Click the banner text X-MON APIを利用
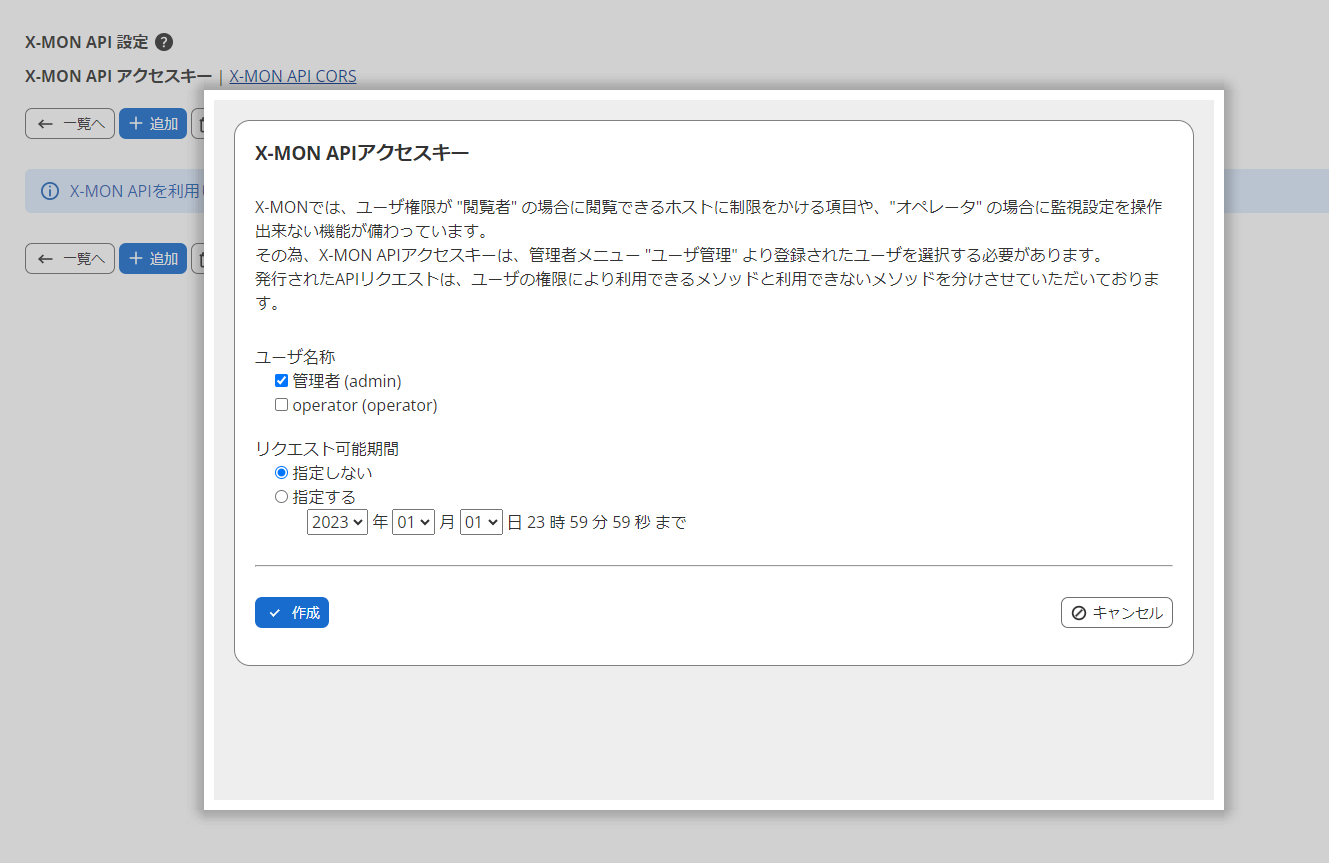This screenshot has height=863, width=1329. coord(135,191)
